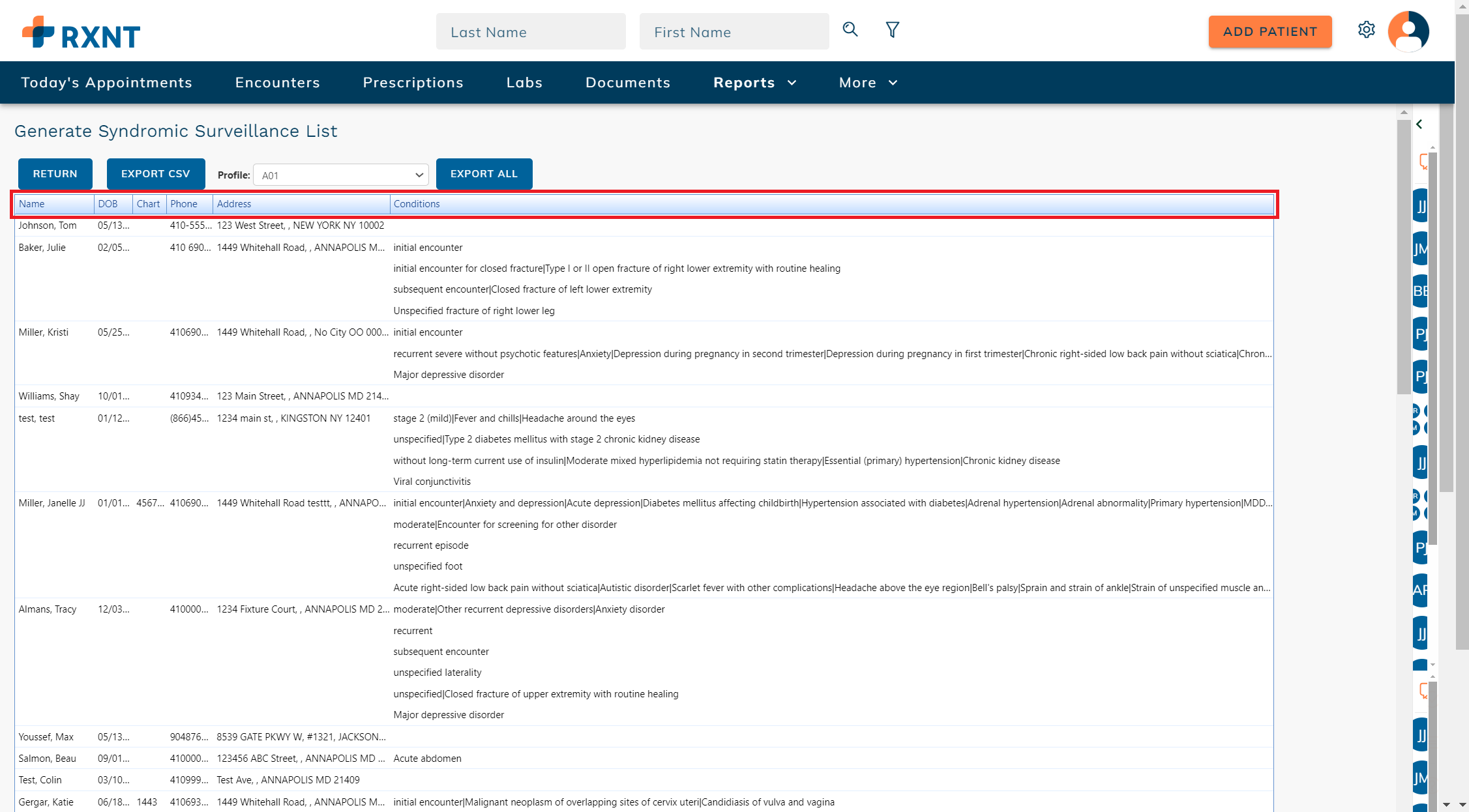Expand the More menu chevron
This screenshot has height=812, width=1469.
(893, 83)
